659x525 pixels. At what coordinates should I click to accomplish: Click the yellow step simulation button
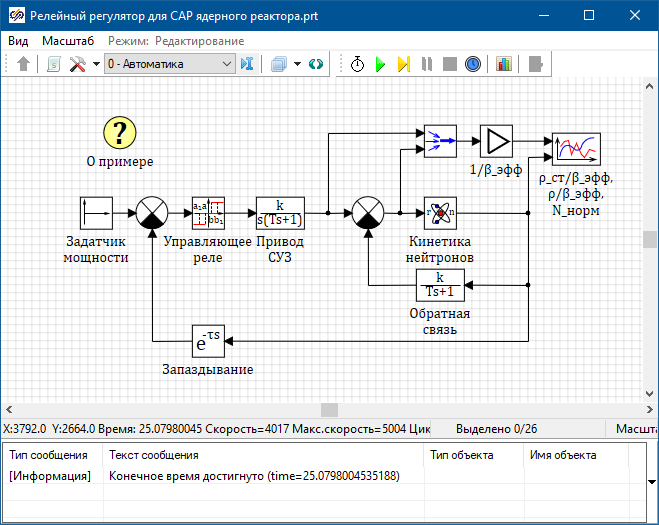(x=404, y=64)
